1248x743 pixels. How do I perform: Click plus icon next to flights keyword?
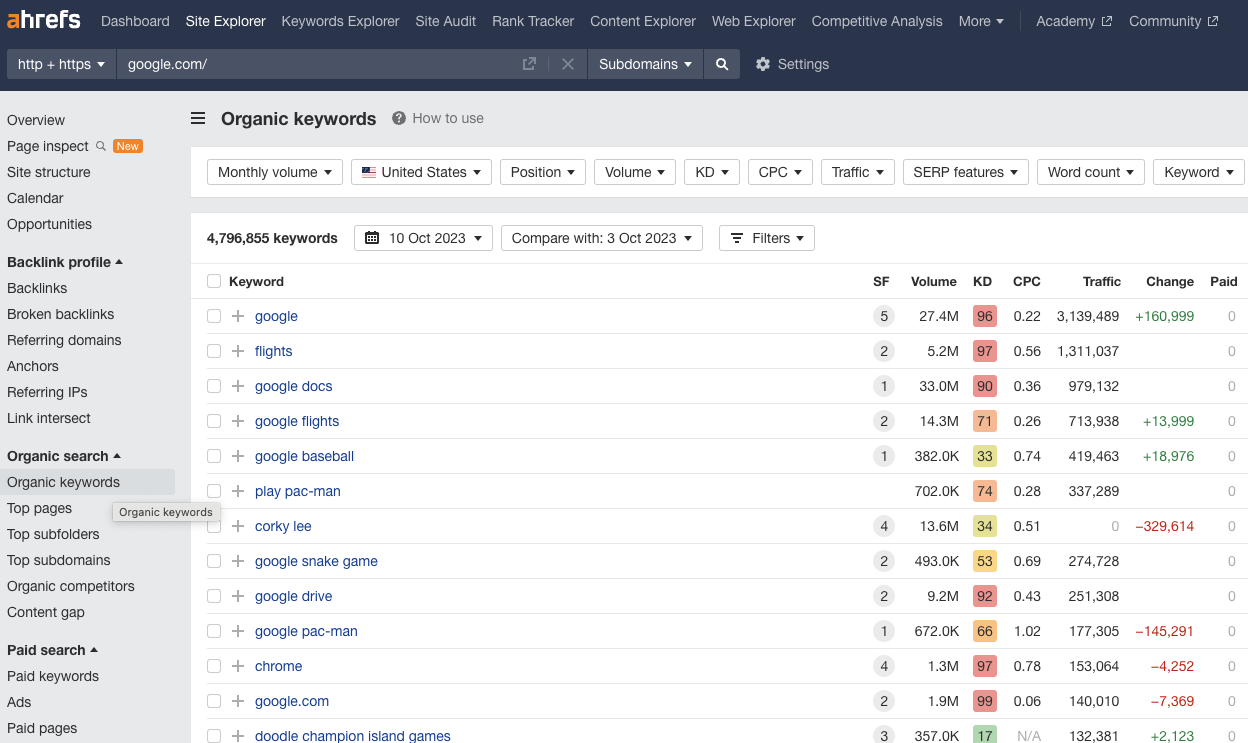coord(238,351)
